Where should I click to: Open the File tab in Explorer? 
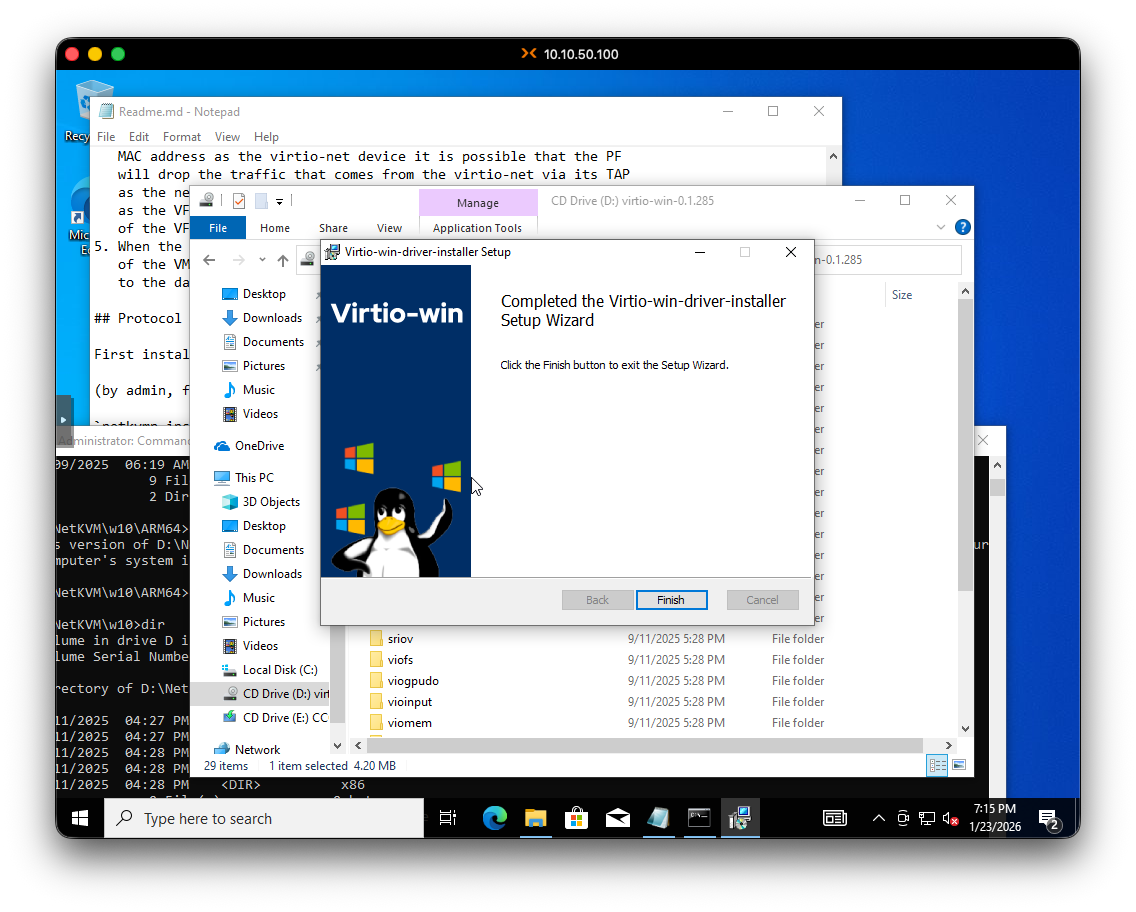[x=218, y=228]
